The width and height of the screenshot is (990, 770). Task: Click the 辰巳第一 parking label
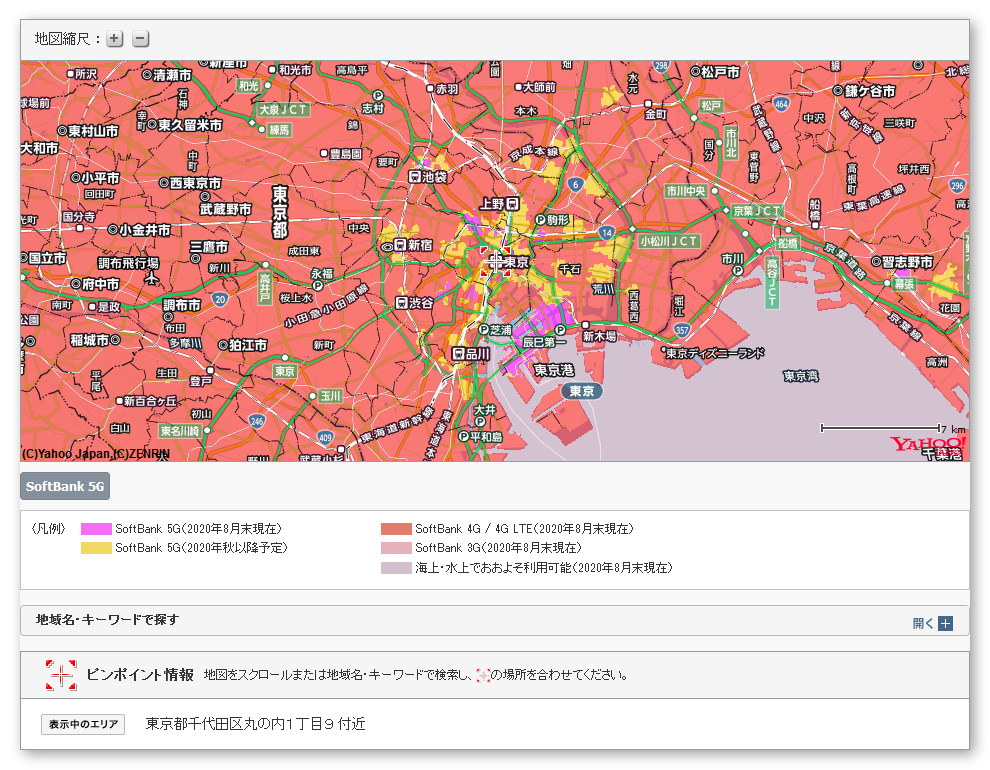pyautogui.click(x=544, y=342)
